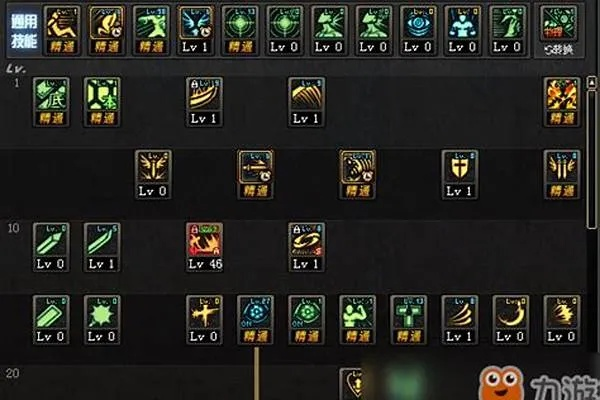Image resolution: width=600 pixels, height=400 pixels.
Task: Select the green spiky burst skill Lv 0
Action: pyautogui.click(x=102, y=320)
